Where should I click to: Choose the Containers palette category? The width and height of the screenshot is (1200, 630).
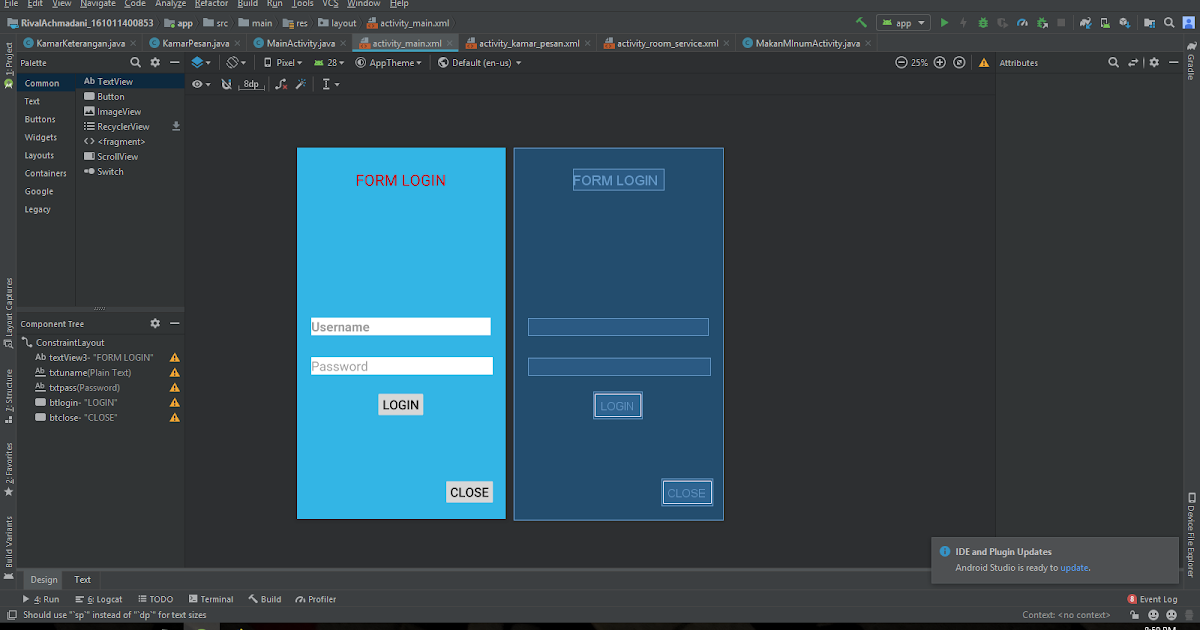(x=46, y=173)
